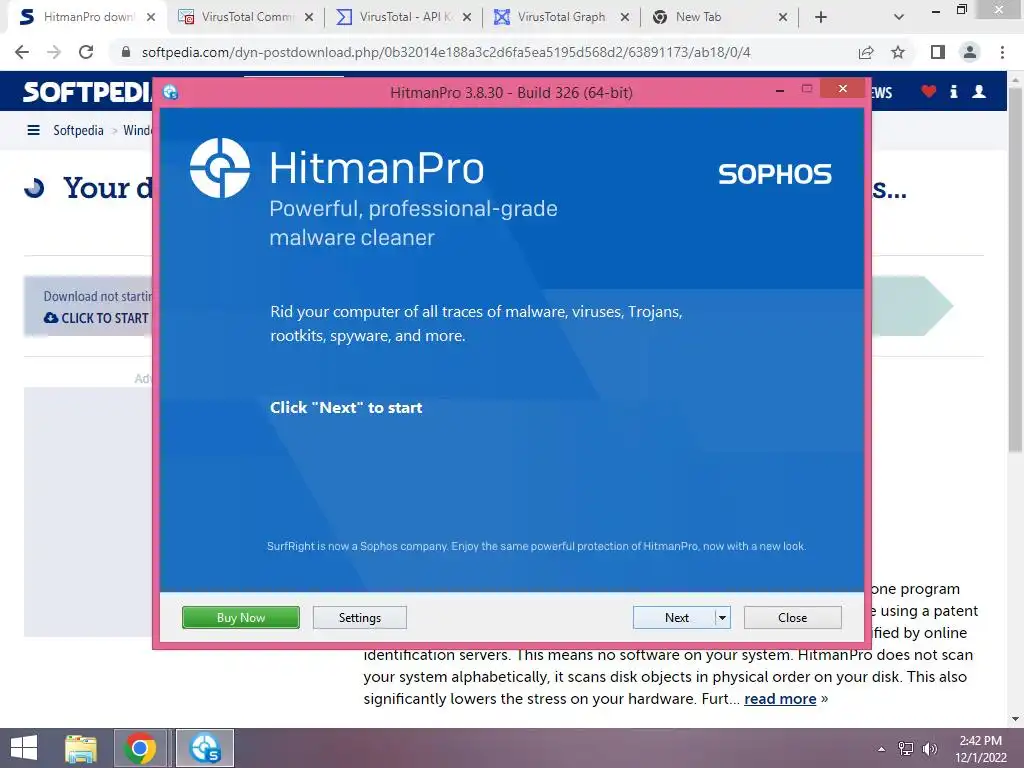Toggle Chrome side panel
Image resolution: width=1024 pixels, height=768 pixels.
pyautogui.click(x=938, y=52)
